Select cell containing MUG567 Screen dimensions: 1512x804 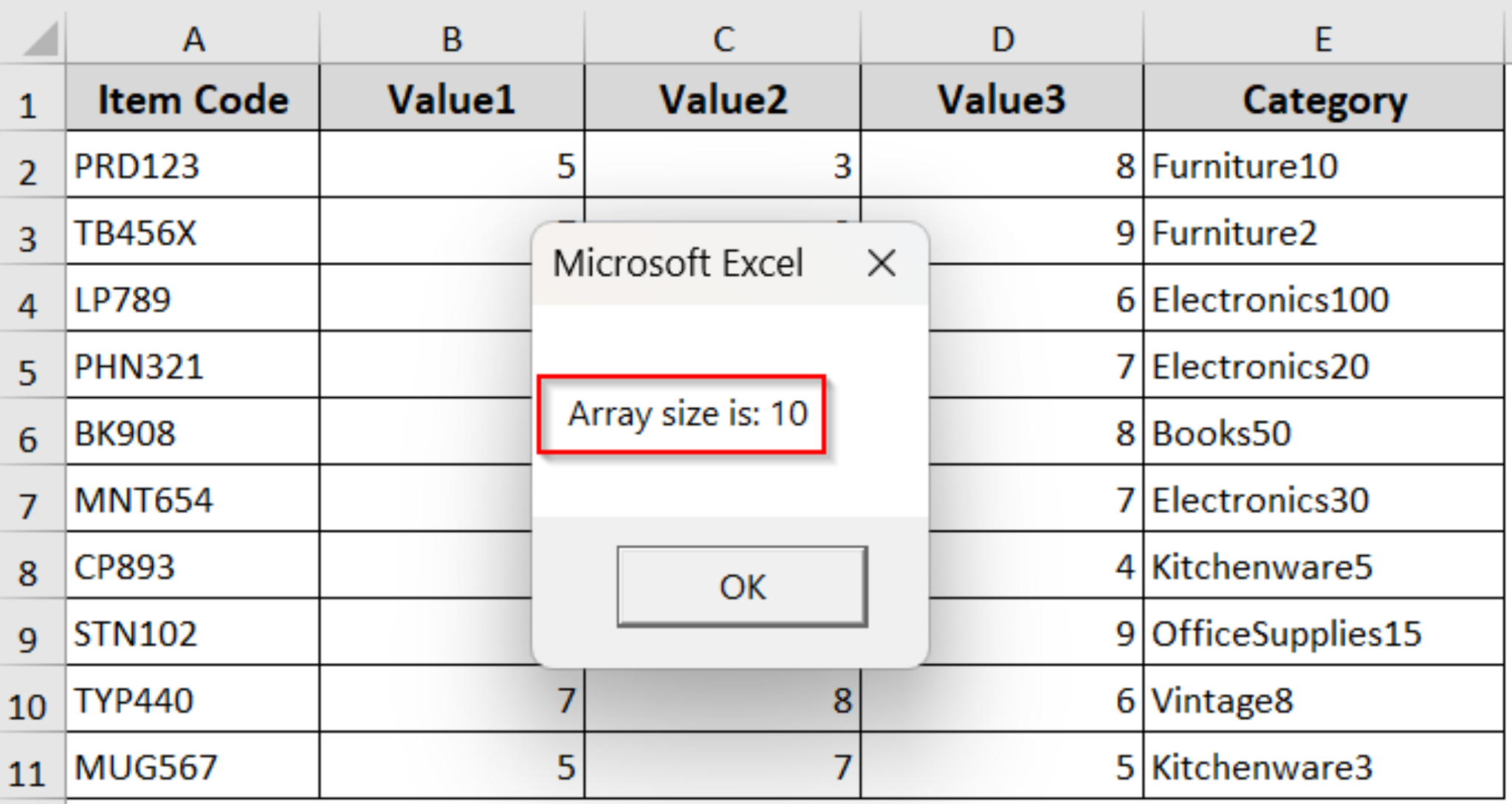193,767
